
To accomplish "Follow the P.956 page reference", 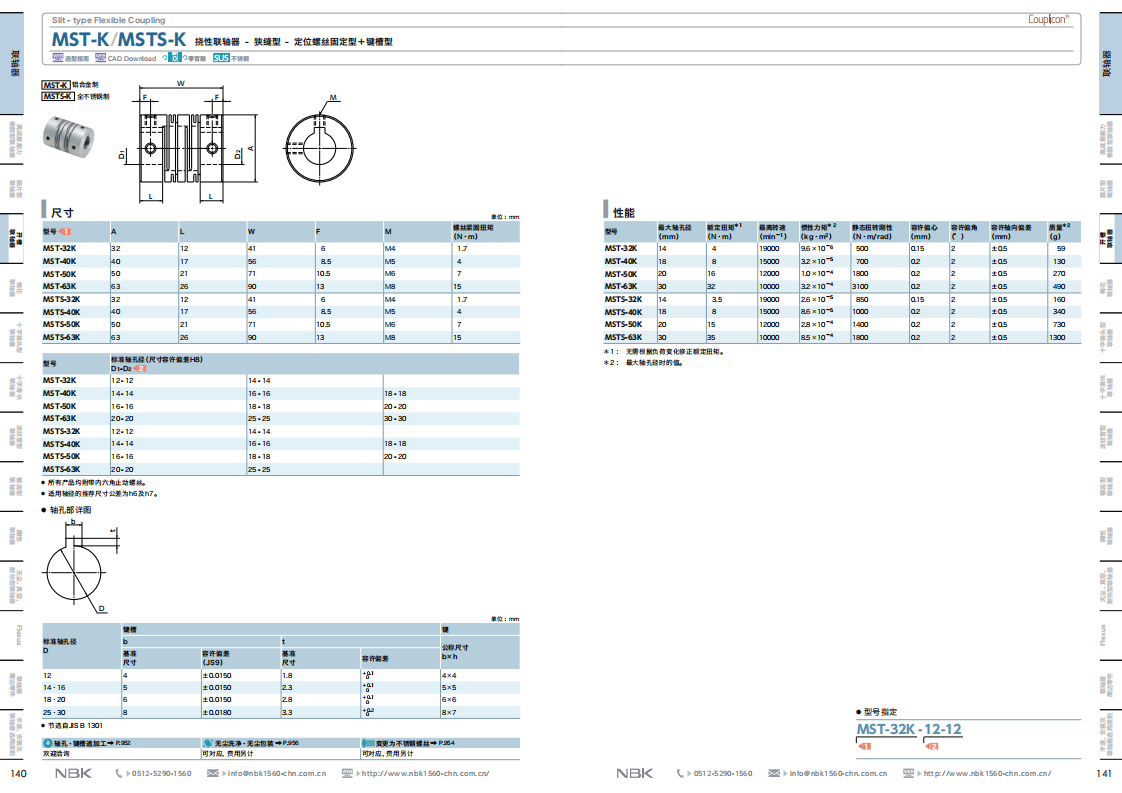I will (291, 744).
